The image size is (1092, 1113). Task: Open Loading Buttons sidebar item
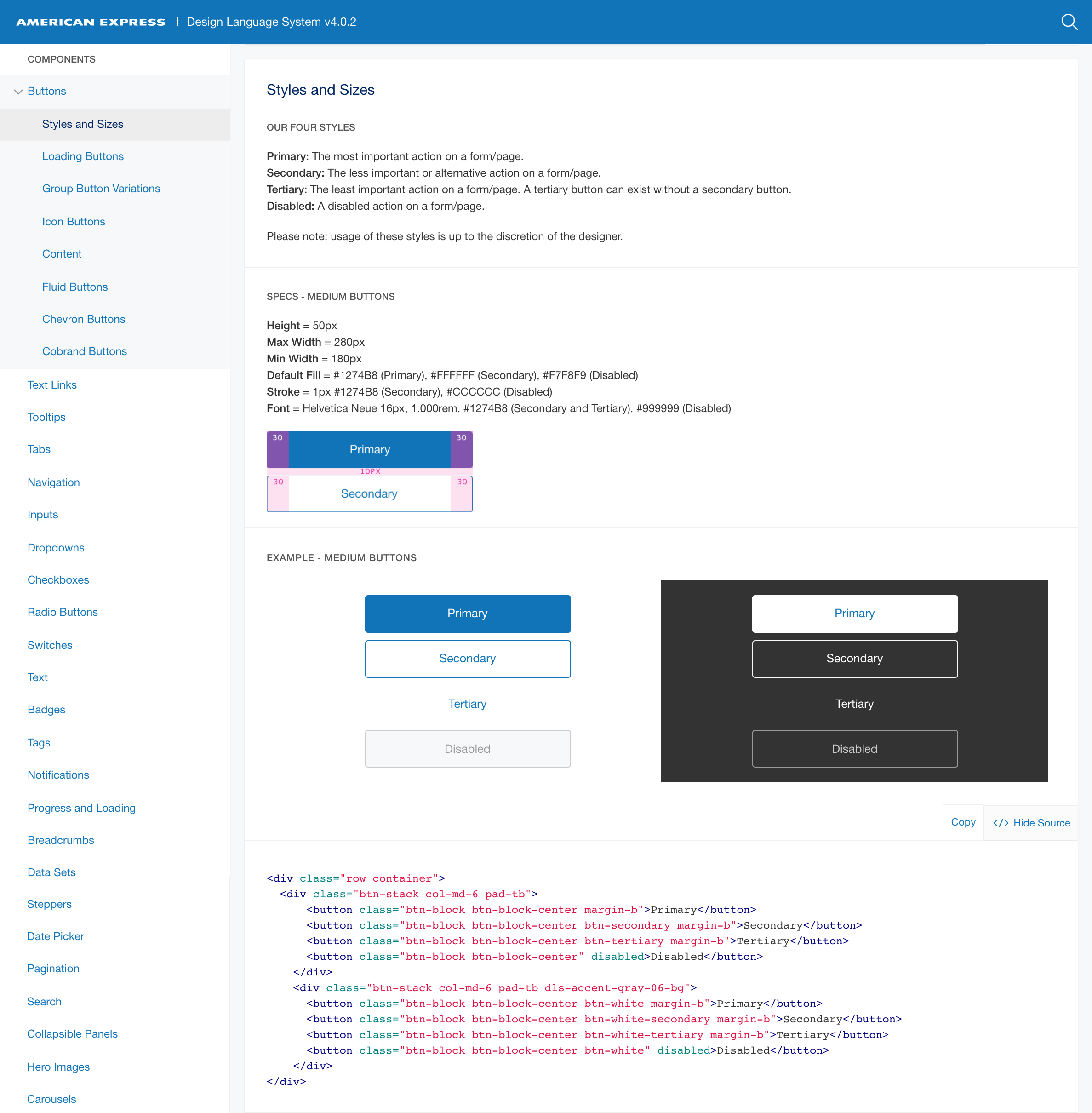83,156
